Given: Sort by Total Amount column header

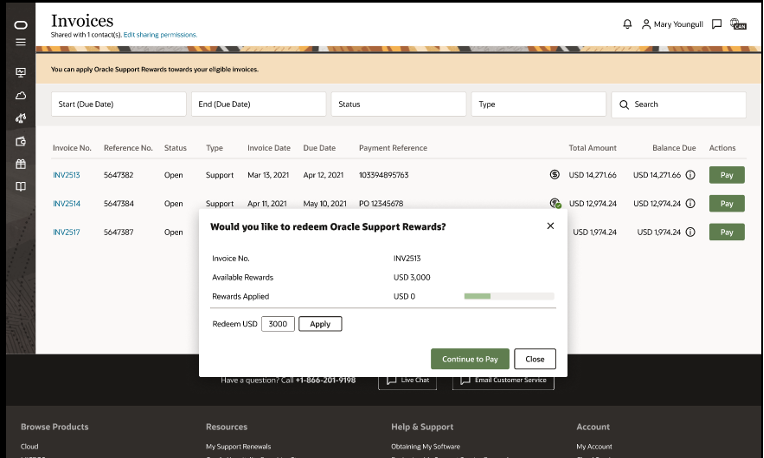Looking at the screenshot, I should pos(592,148).
